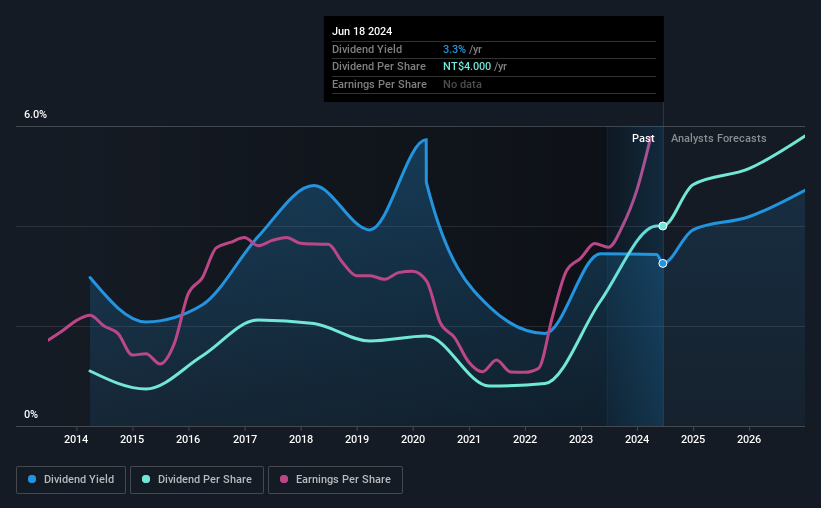Toggle the Earnings Per Share legend series
This screenshot has height=508, width=821.
click(x=335, y=480)
